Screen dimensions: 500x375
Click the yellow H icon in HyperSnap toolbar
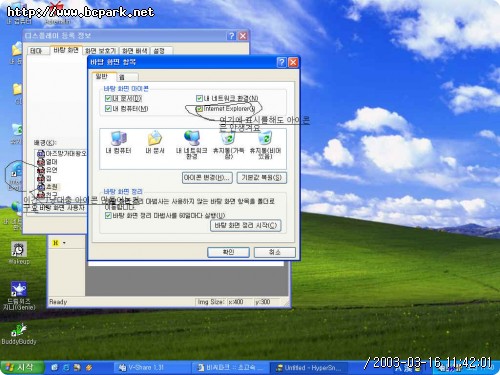click(x=55, y=243)
